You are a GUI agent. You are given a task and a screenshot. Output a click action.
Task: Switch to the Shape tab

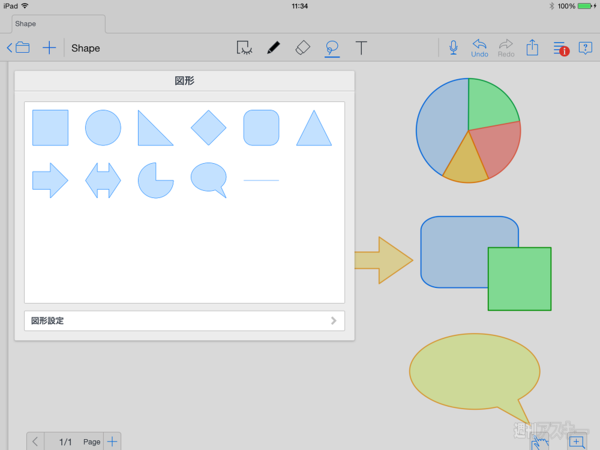[x=58, y=24]
